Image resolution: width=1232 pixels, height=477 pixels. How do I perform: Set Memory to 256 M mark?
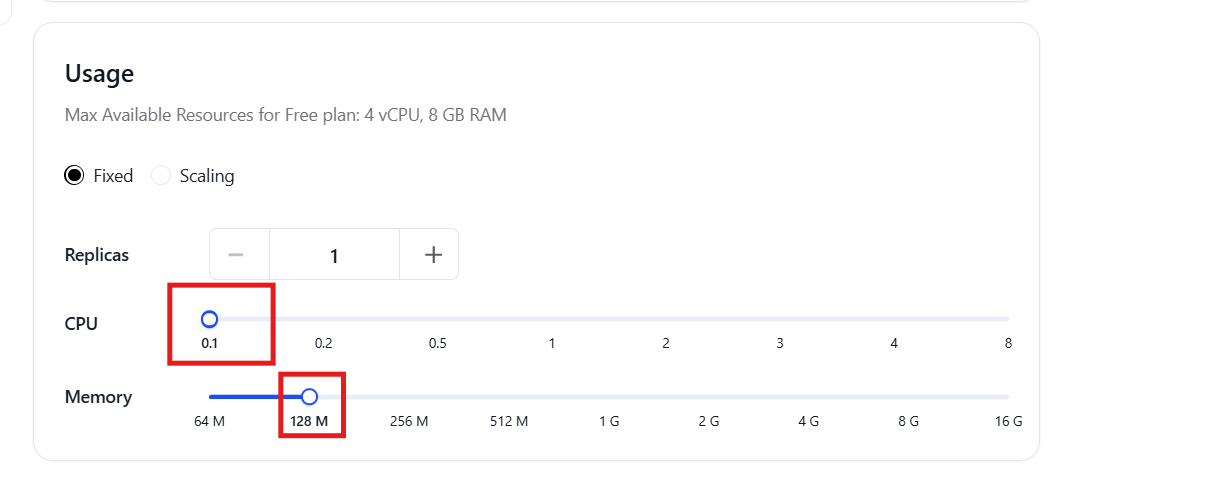coord(409,421)
